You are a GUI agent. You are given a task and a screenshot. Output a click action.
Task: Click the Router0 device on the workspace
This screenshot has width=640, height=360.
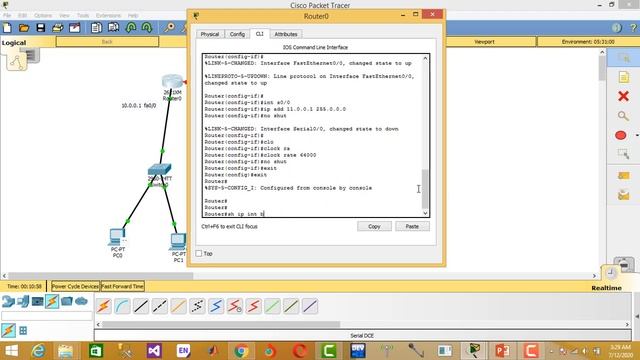pyautogui.click(x=172, y=82)
